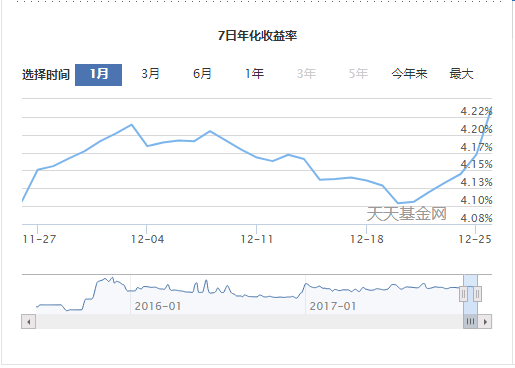Click the right scroll arrow of navigator
Image resolution: width=515 pixels, height=368 pixels.
tap(485, 322)
